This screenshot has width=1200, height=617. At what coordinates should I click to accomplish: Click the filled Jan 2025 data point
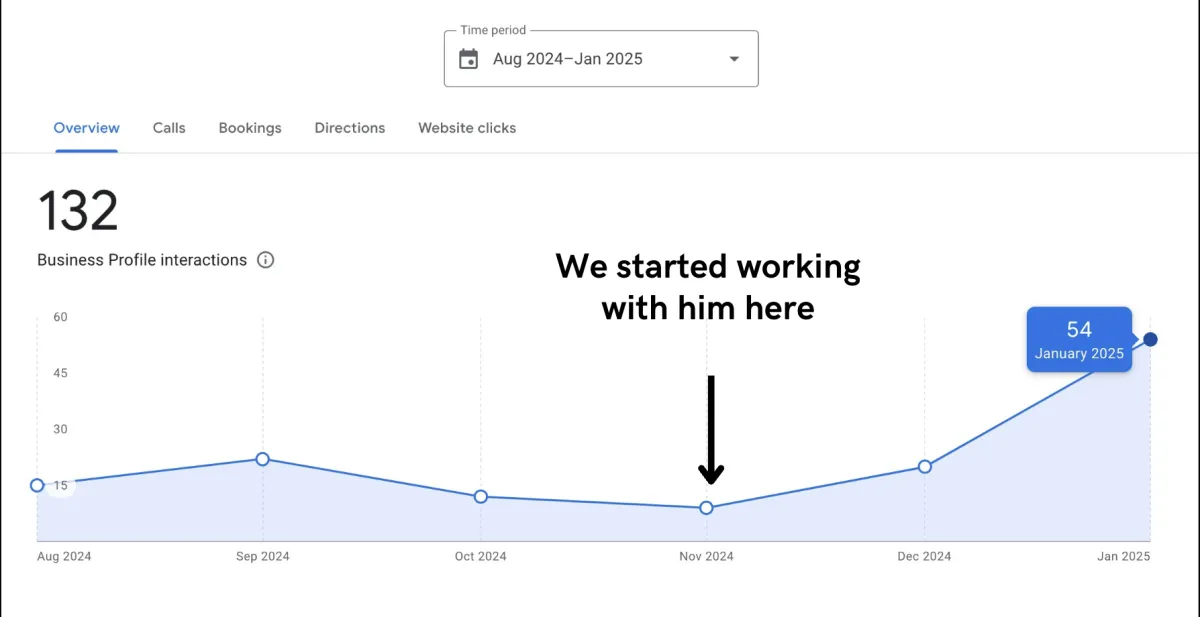point(1151,339)
